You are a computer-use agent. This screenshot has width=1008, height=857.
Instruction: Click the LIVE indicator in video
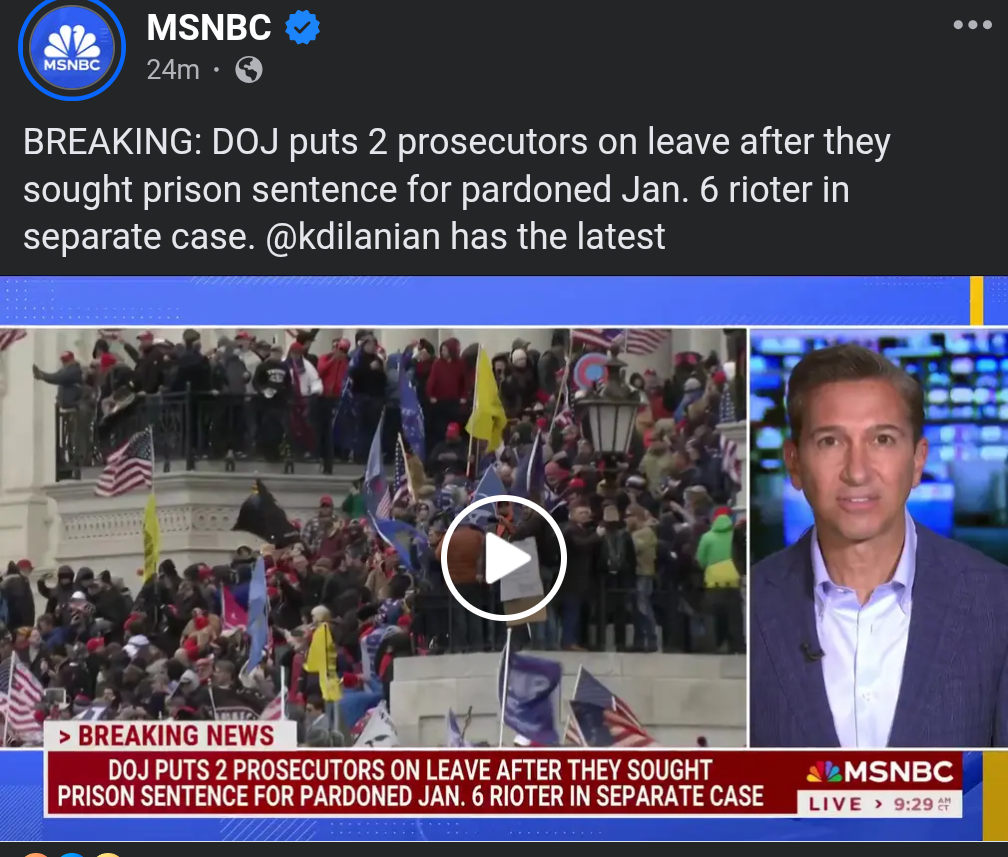click(x=835, y=804)
